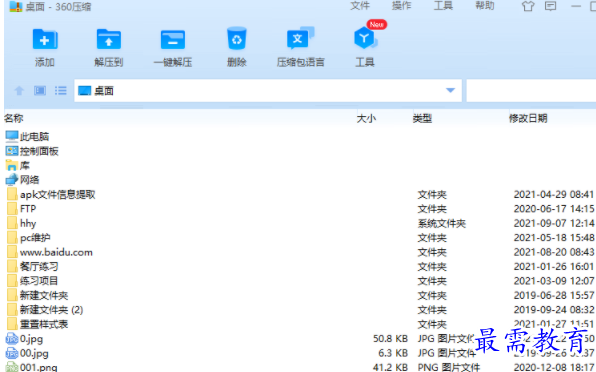Open the 文件 menu
Image resolution: width=596 pixels, height=372 pixels.
click(360, 6)
